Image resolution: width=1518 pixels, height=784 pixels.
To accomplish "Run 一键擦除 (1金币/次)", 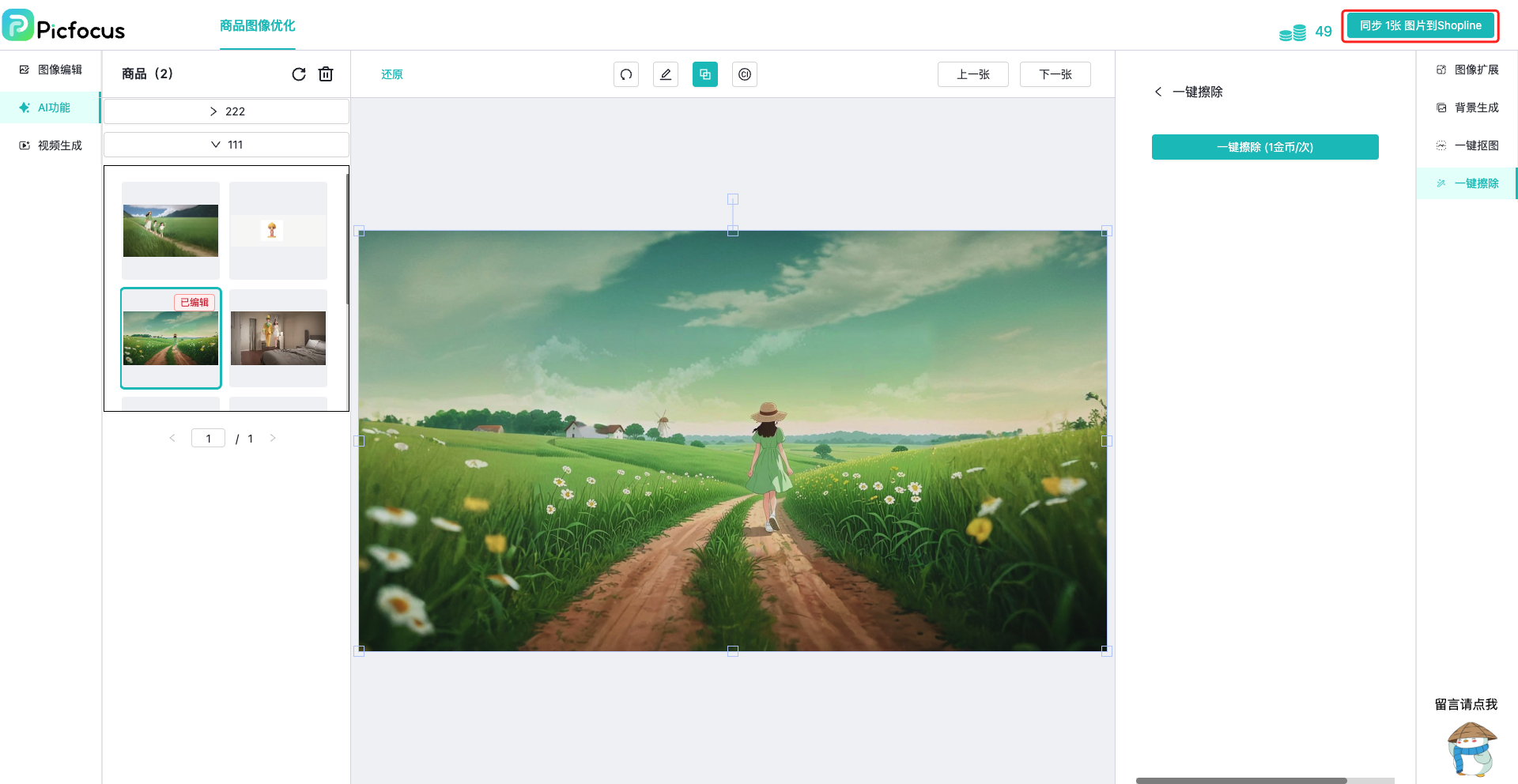I will (x=1265, y=147).
